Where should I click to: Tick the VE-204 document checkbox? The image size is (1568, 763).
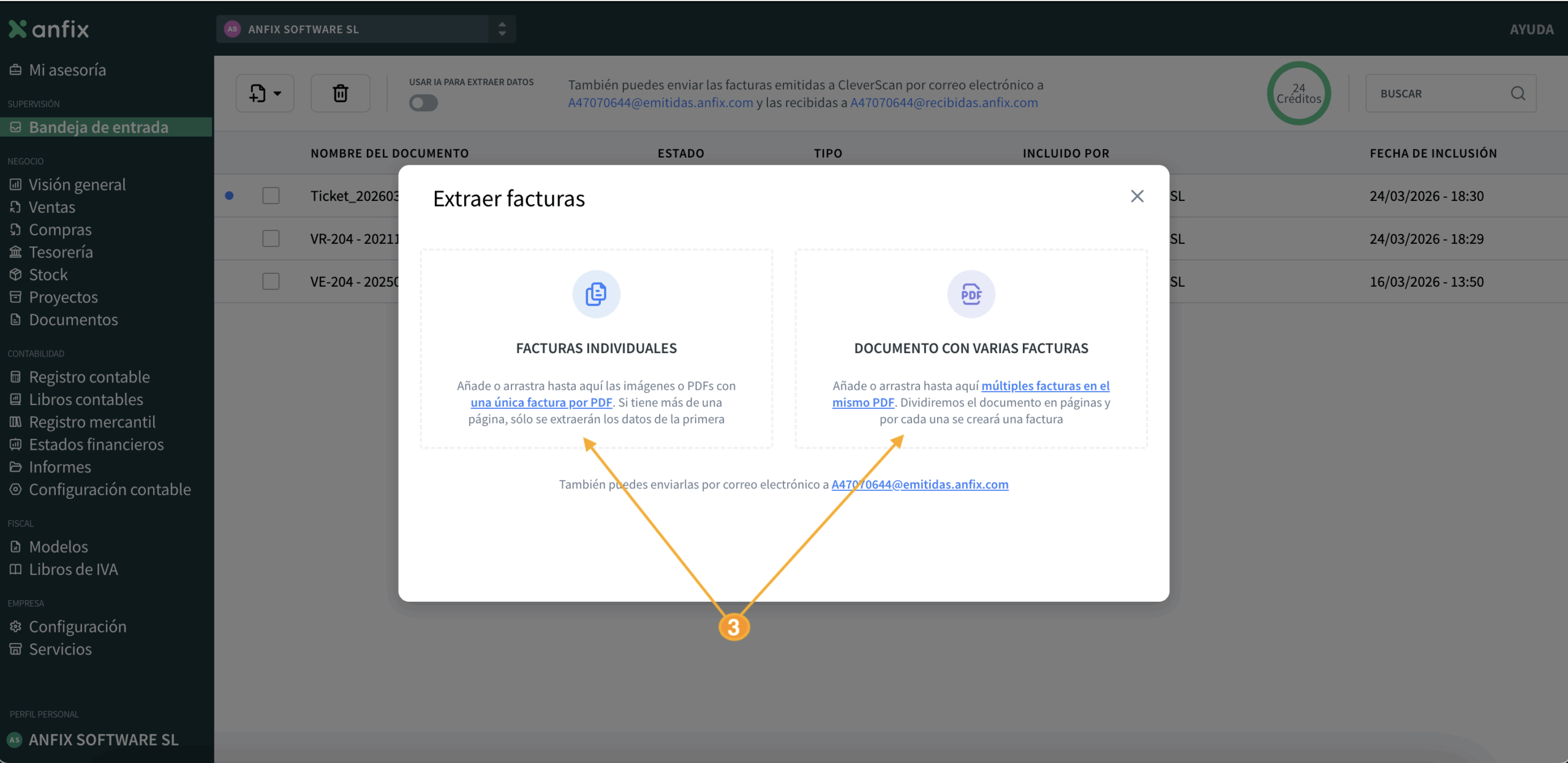tap(271, 281)
